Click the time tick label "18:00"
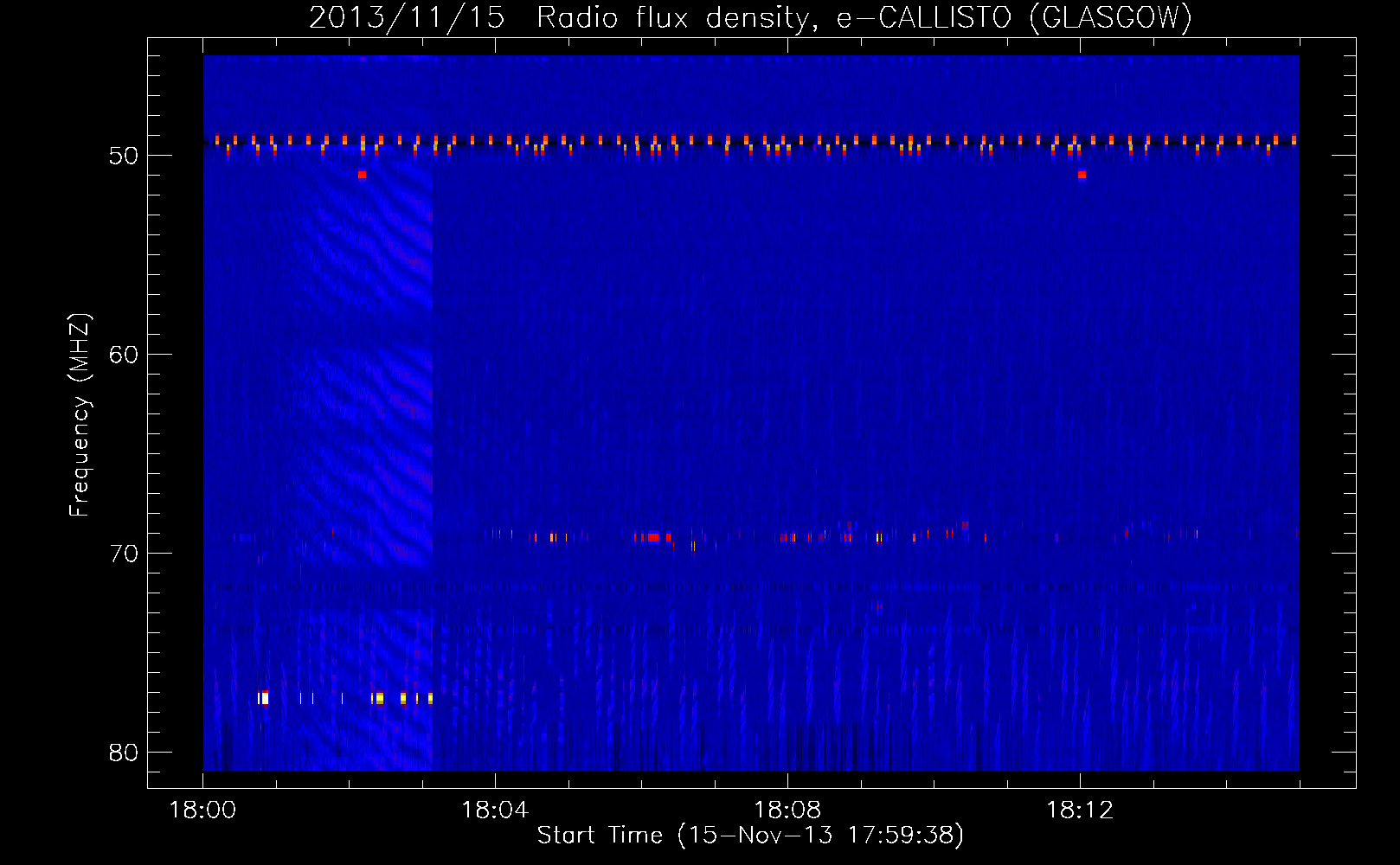 tap(202, 811)
